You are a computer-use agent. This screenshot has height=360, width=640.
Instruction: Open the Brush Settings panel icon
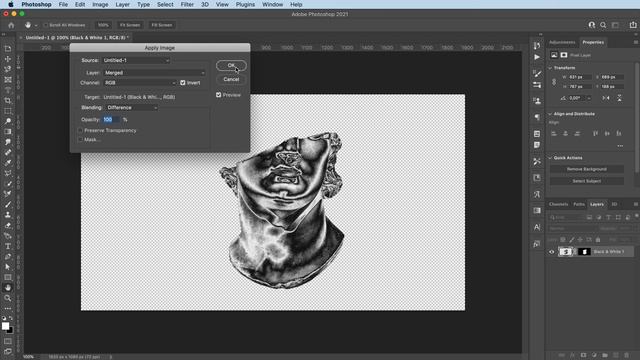pyautogui.click(x=537, y=73)
